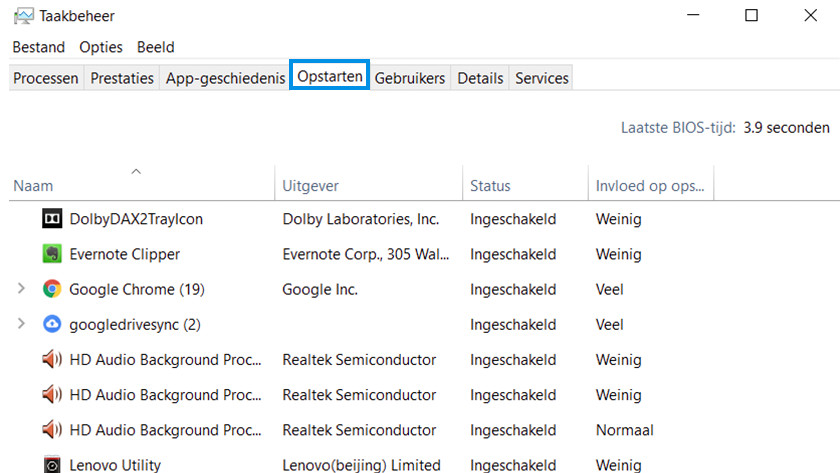Click the speaker icon in the Normaal-impact row
The image size is (840, 473).
pos(52,430)
